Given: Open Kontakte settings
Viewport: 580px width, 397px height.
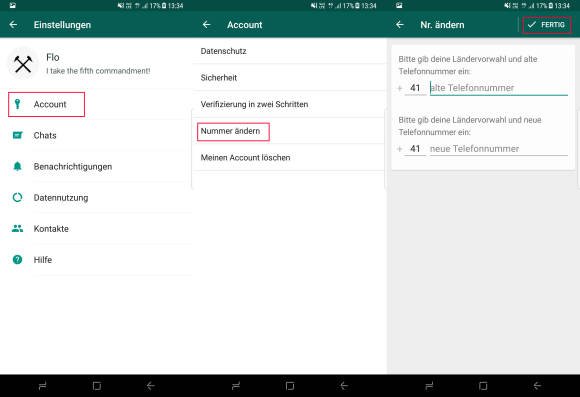Looking at the screenshot, I should (x=96, y=229).
